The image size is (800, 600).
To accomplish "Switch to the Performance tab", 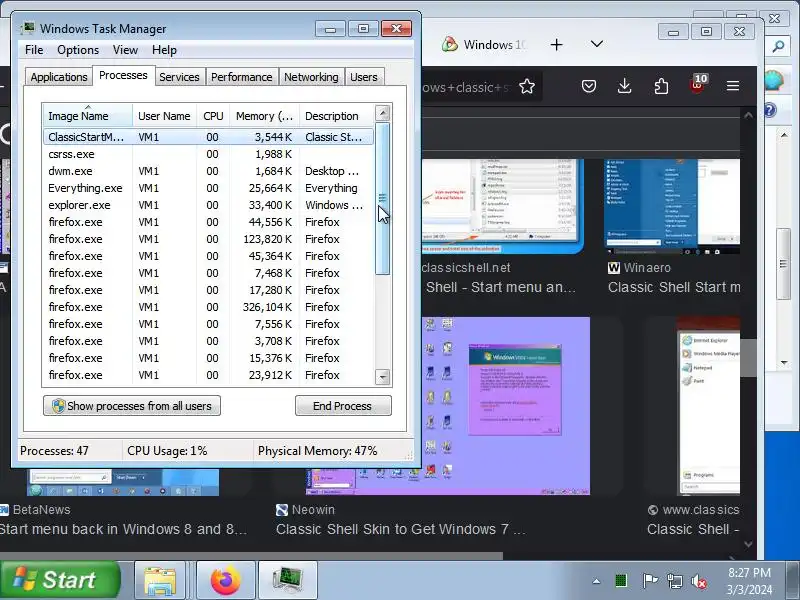I will (x=241, y=77).
